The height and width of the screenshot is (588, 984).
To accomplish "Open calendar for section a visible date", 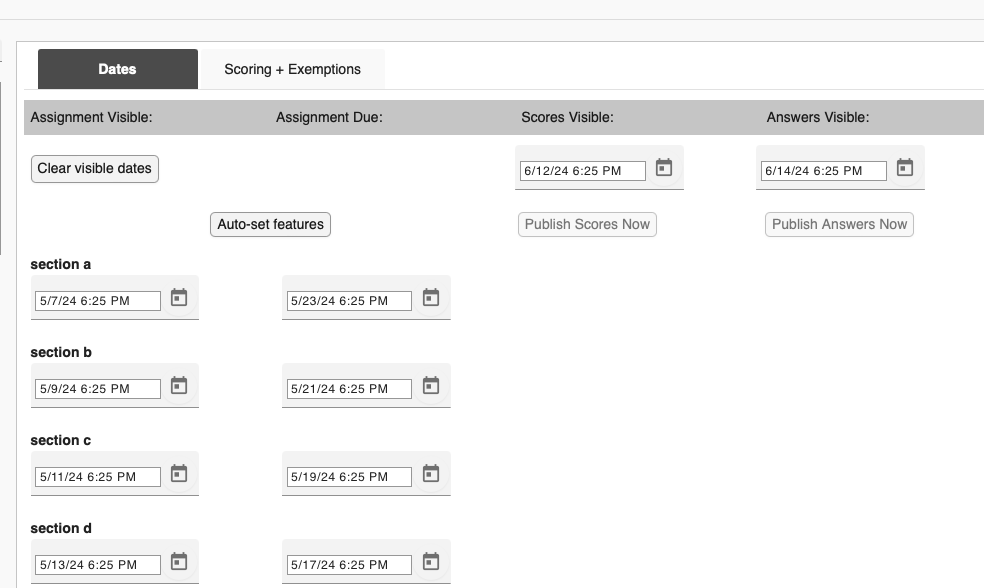I will coord(179,297).
